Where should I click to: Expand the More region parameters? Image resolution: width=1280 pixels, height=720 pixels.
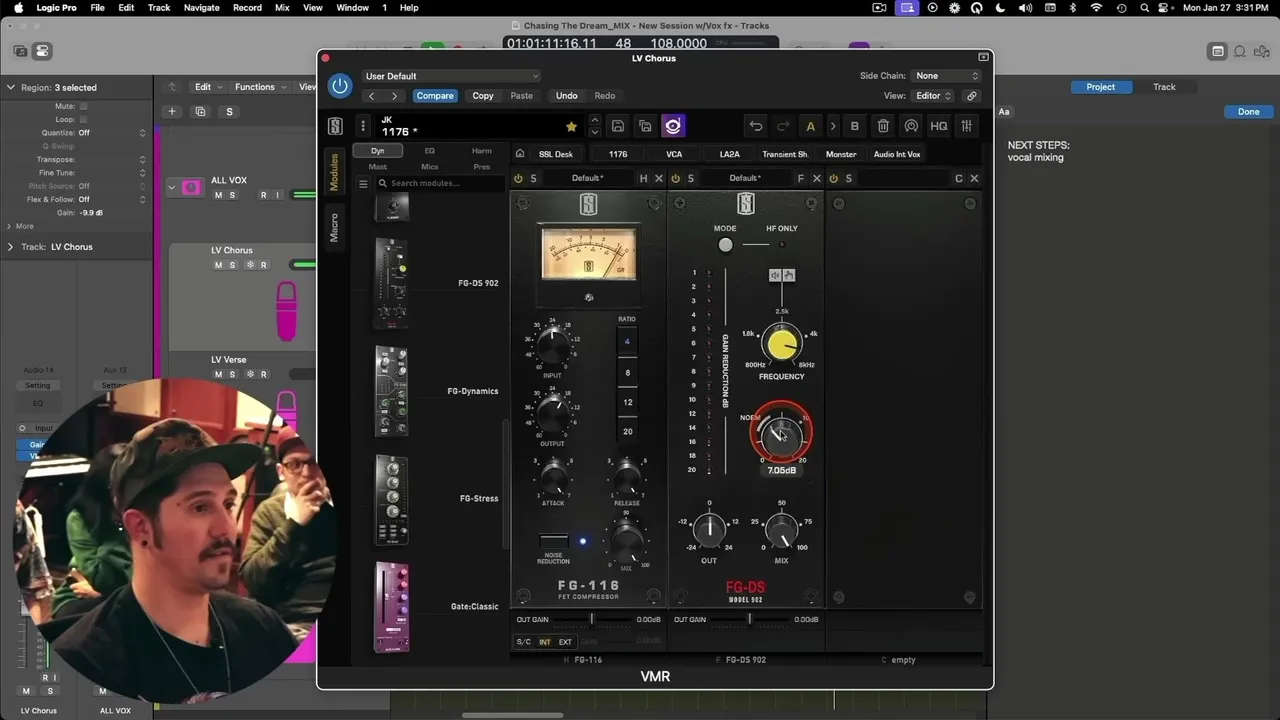[11, 226]
